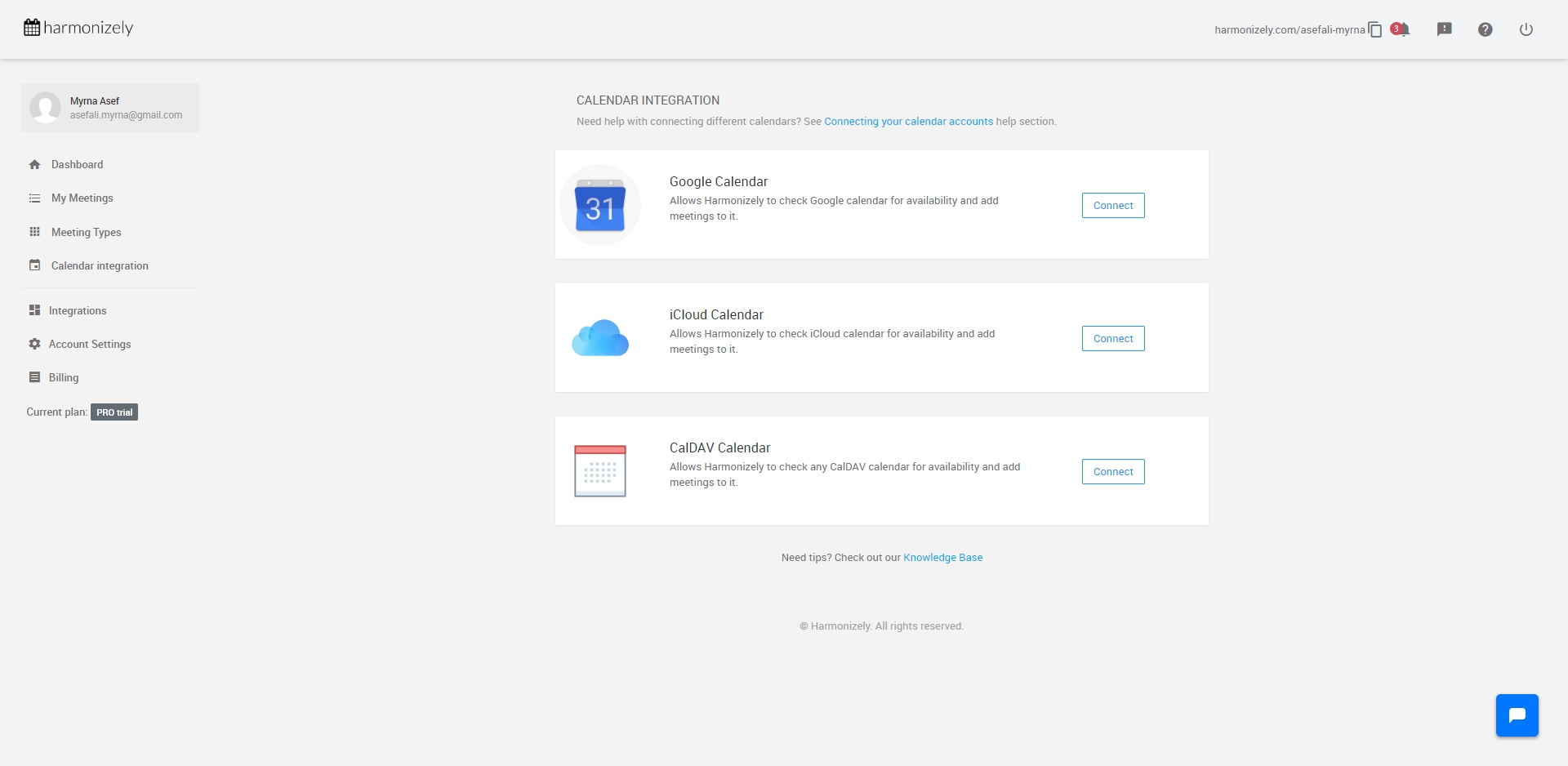Select Meeting Types in the sidebar
Viewport: 1568px width, 766px height.
(86, 232)
